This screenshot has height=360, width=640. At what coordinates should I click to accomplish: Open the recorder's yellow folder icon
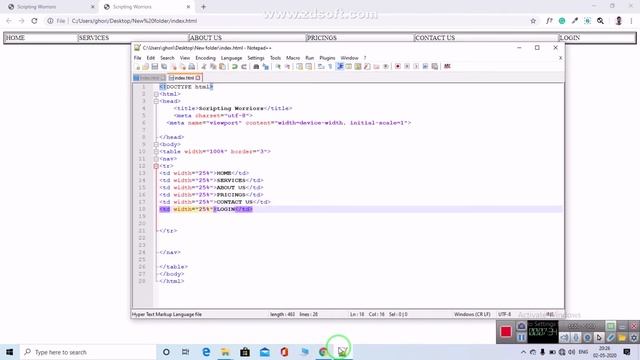tap(622, 338)
